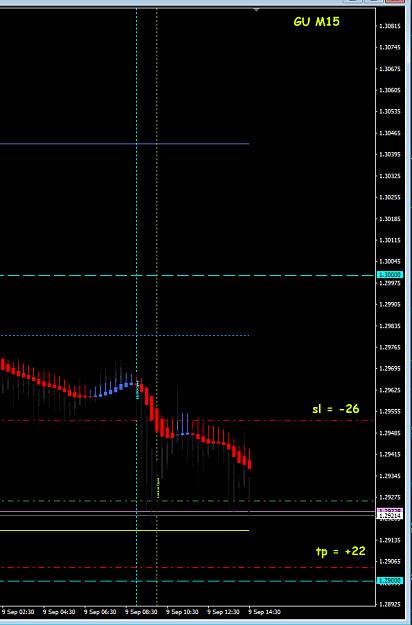Click price axis value 1.30045
The image size is (412, 625).
click(x=390, y=261)
